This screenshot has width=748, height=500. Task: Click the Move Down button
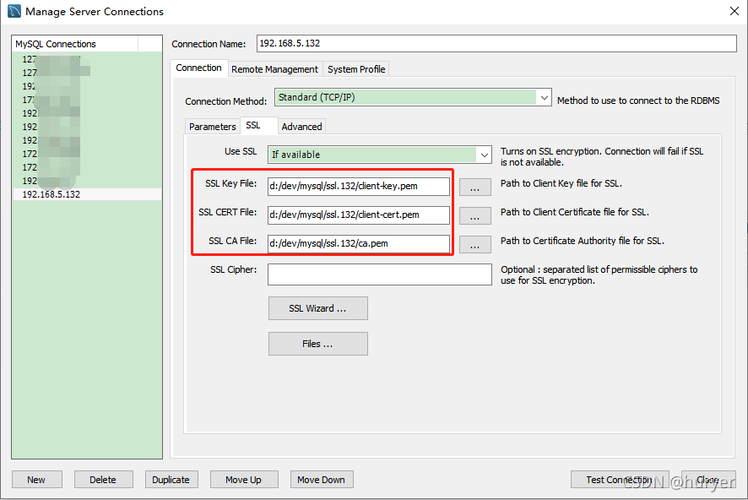322,479
